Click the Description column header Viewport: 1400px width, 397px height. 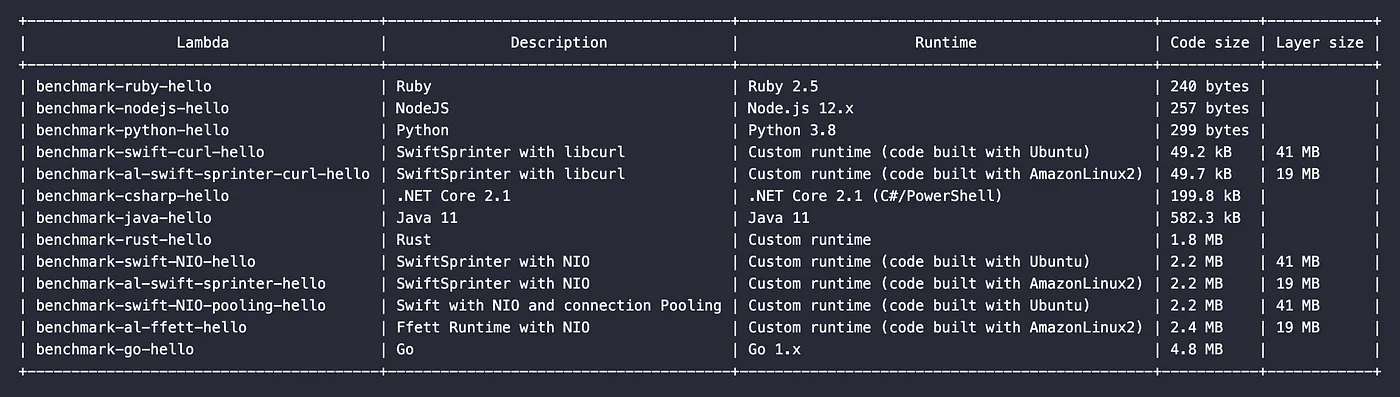pyautogui.click(x=559, y=43)
